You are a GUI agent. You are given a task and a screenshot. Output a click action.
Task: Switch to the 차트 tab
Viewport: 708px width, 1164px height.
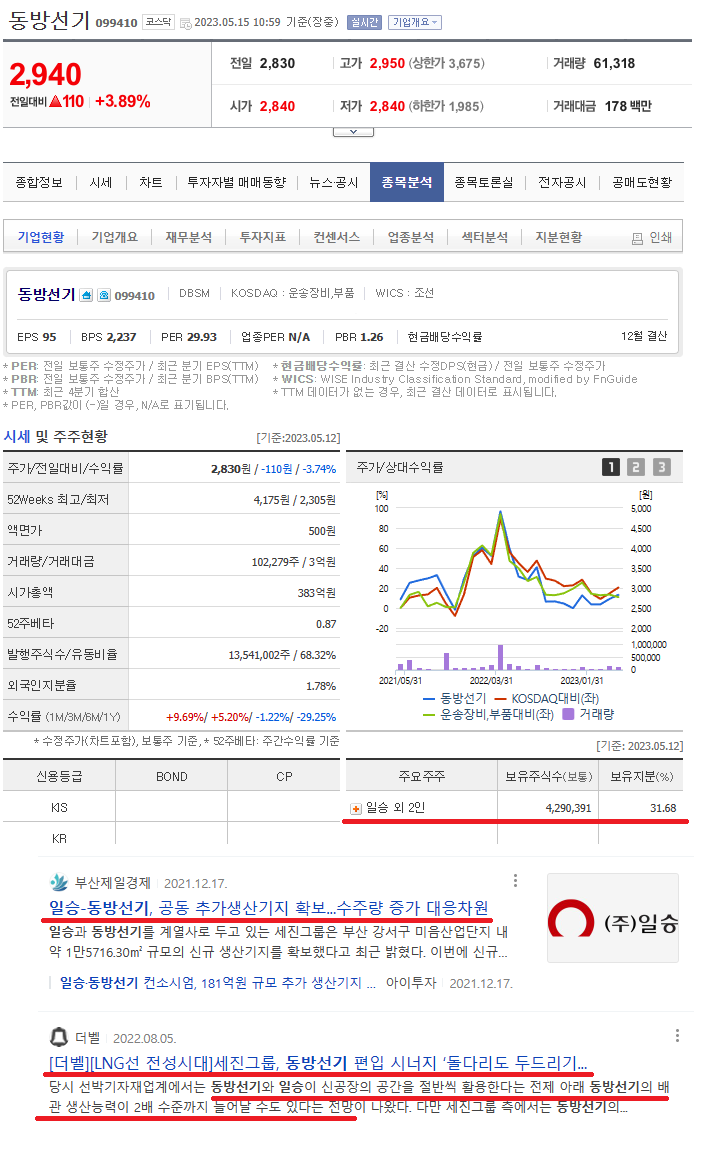[151, 183]
